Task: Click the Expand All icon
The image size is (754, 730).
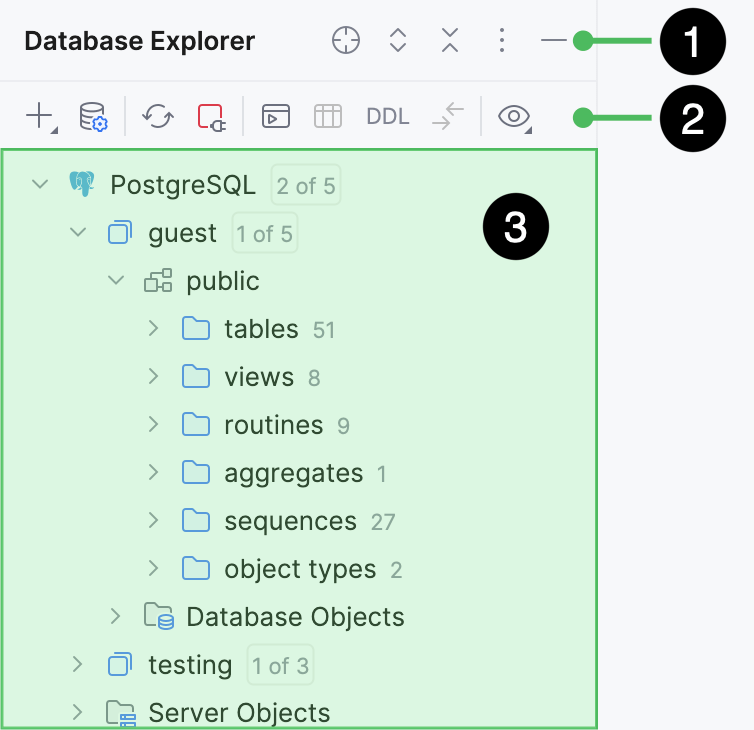Action: click(x=398, y=41)
